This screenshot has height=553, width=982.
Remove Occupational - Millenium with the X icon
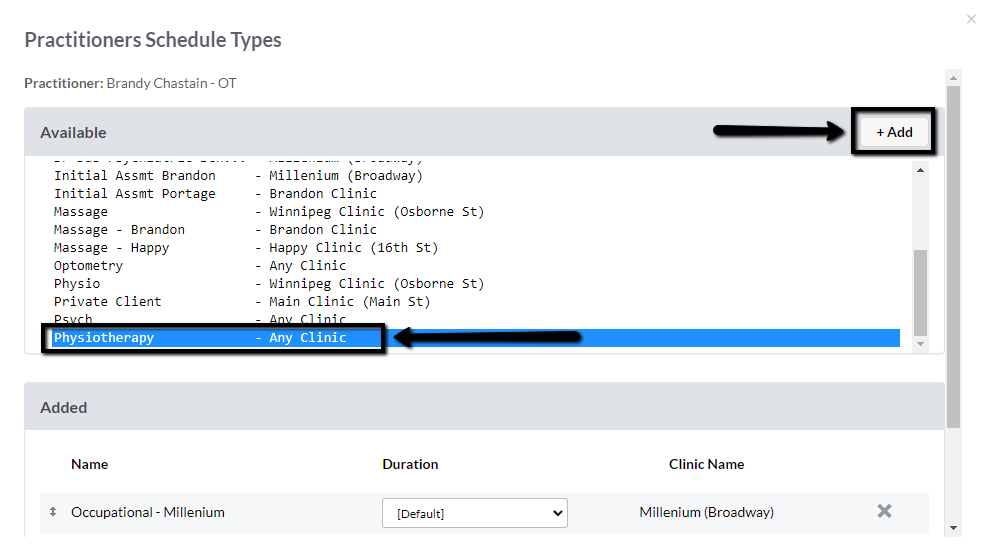point(884,511)
